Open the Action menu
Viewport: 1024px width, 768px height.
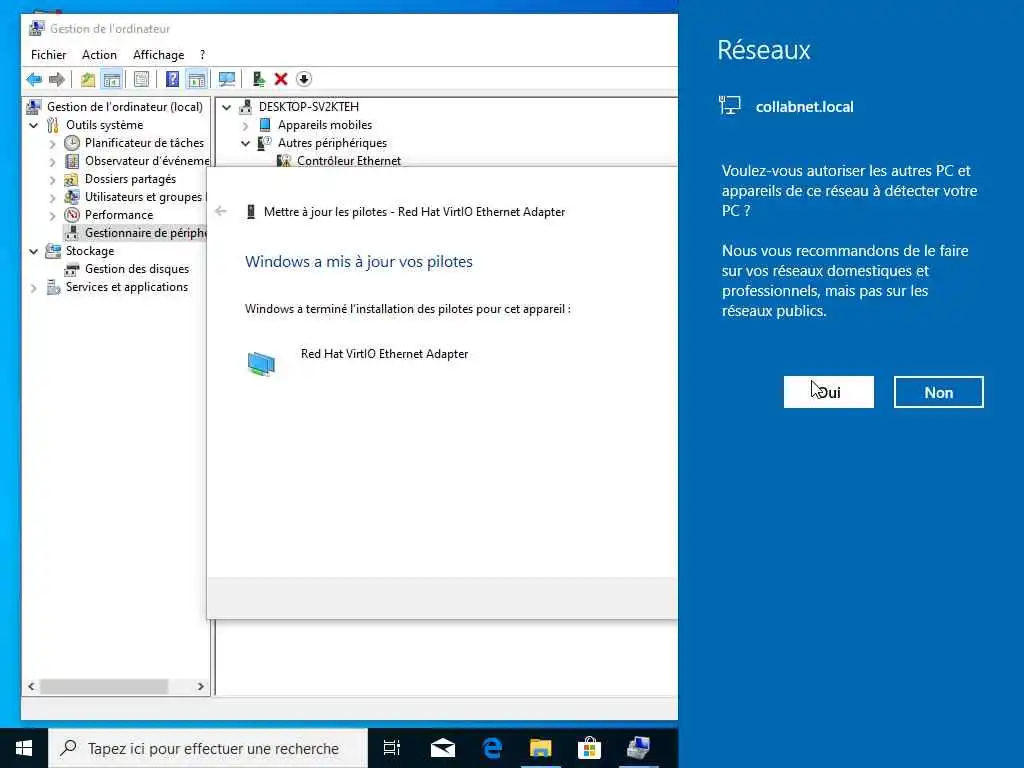pyautogui.click(x=99, y=55)
